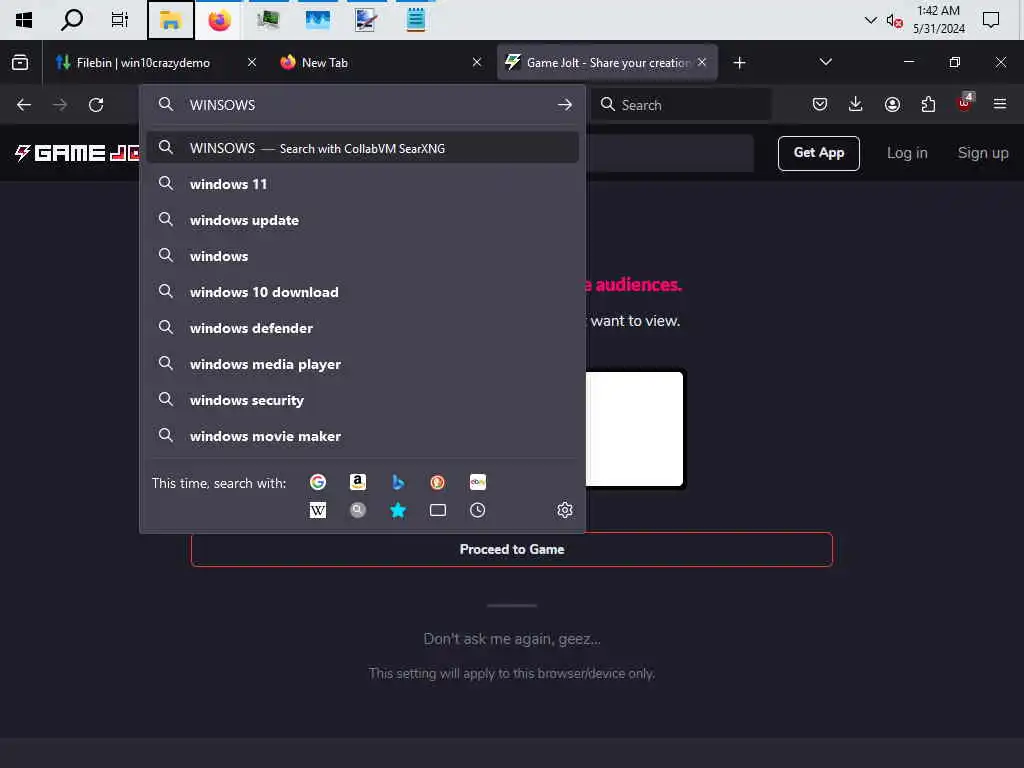Select the Game Jolt tab
The image size is (1024, 768).
[x=607, y=63]
